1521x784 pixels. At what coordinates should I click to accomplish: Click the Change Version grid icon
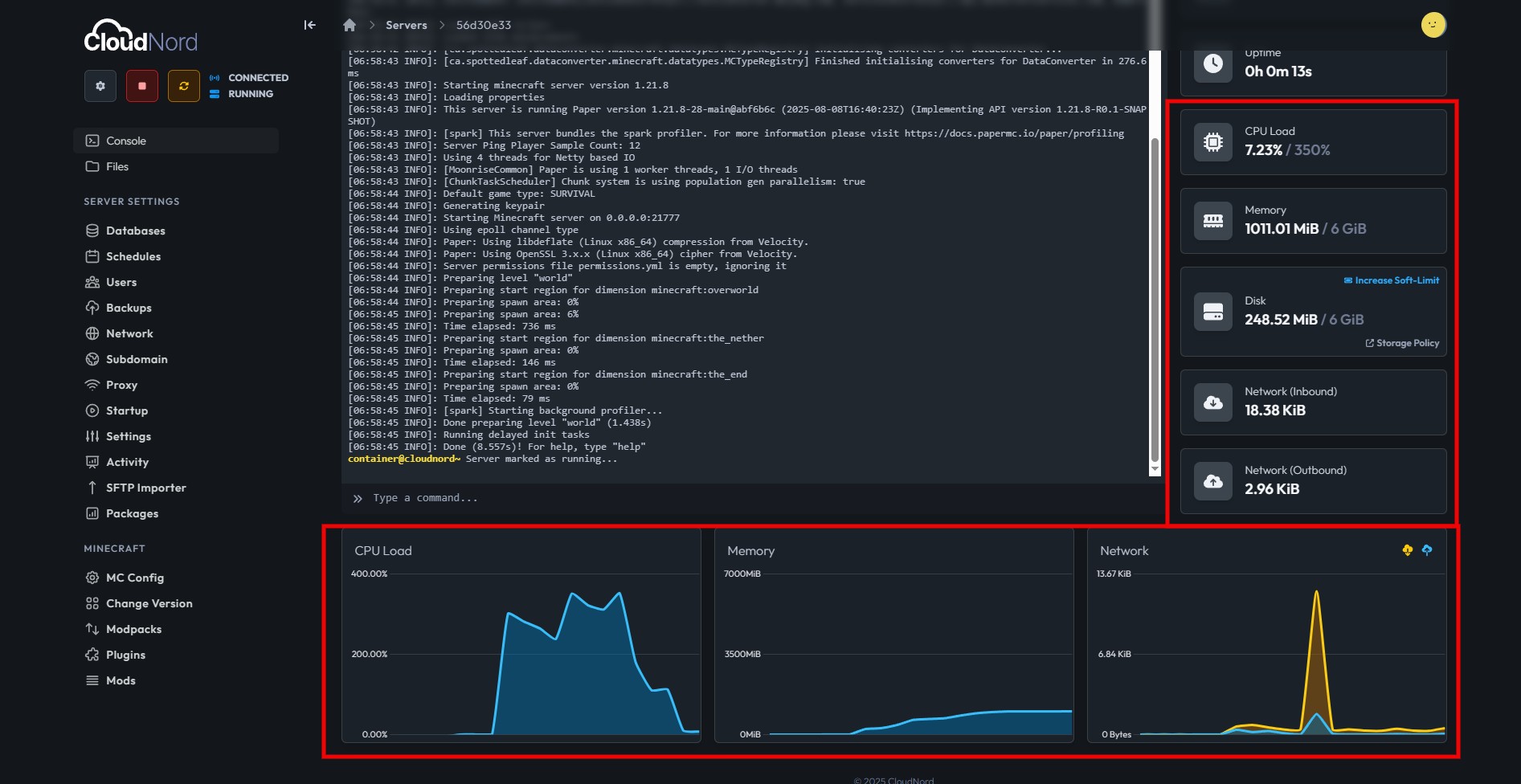point(92,603)
